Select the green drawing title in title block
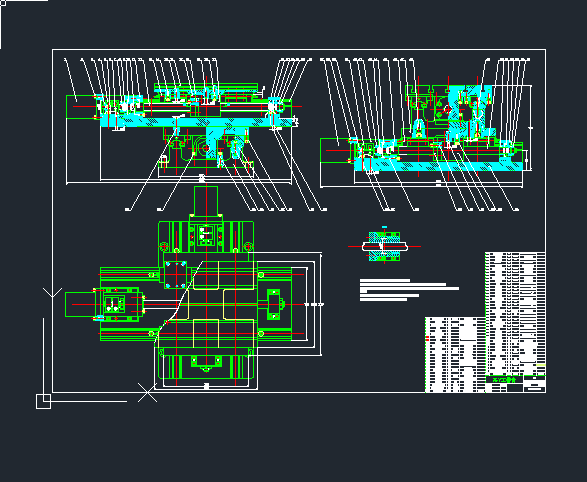 pos(504,379)
